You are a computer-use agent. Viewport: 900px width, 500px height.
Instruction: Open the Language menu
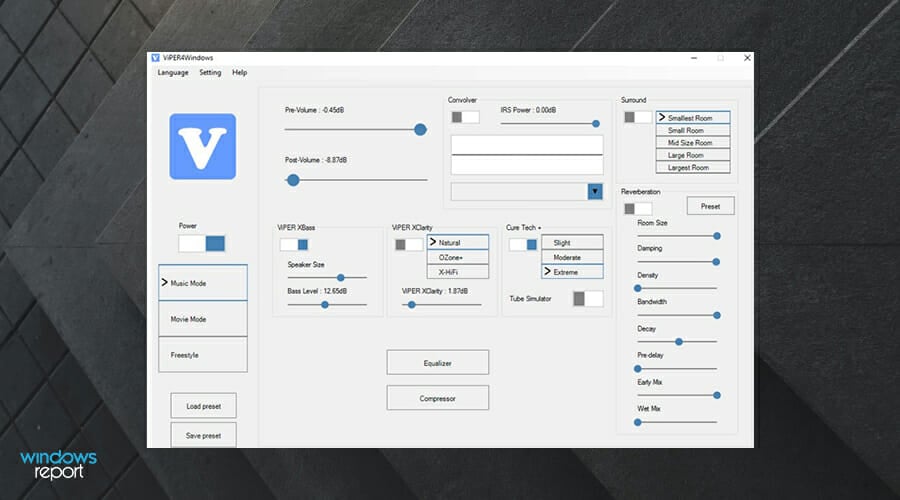pos(173,73)
